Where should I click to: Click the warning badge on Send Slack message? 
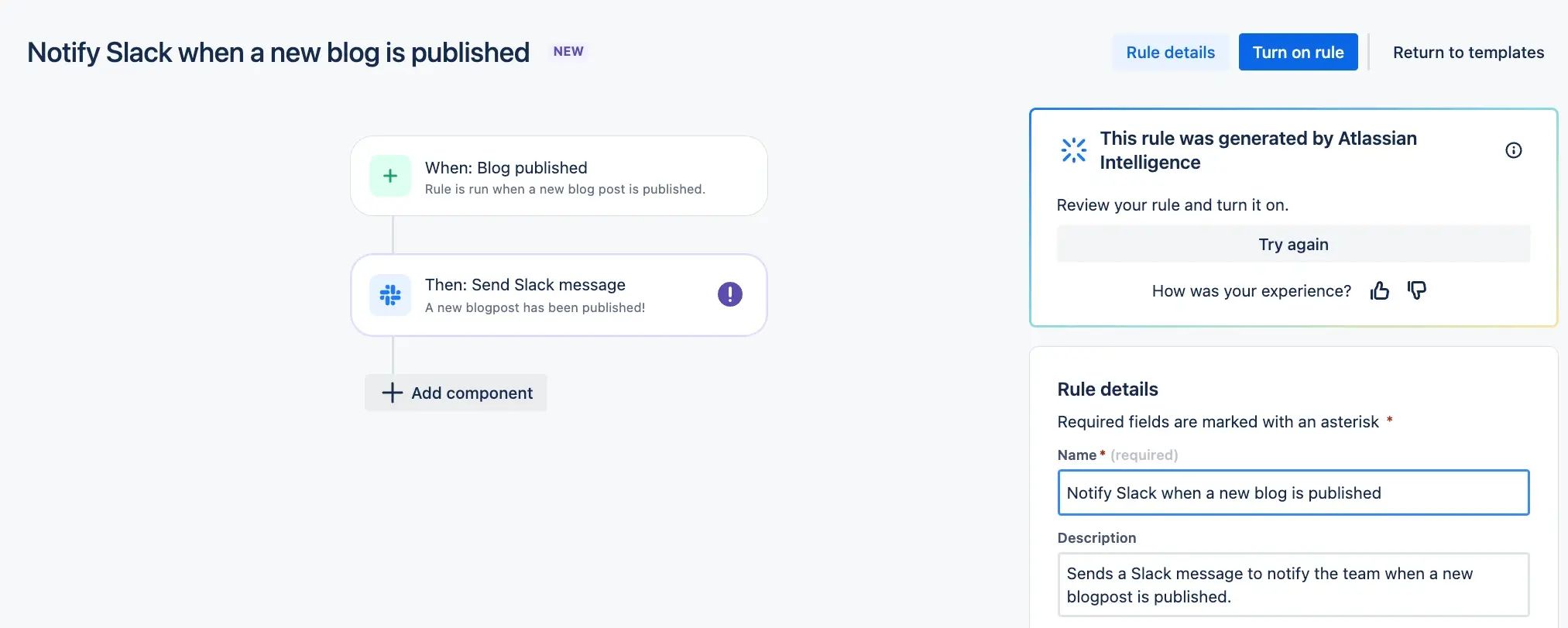[729, 294]
